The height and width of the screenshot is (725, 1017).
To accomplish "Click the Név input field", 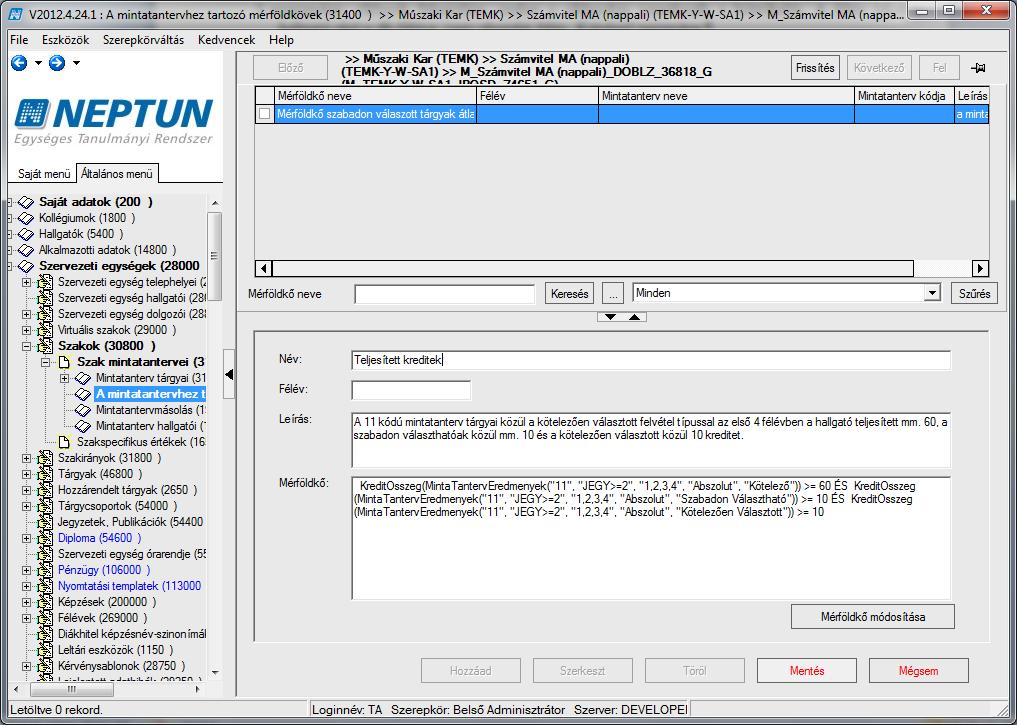I will point(651,360).
